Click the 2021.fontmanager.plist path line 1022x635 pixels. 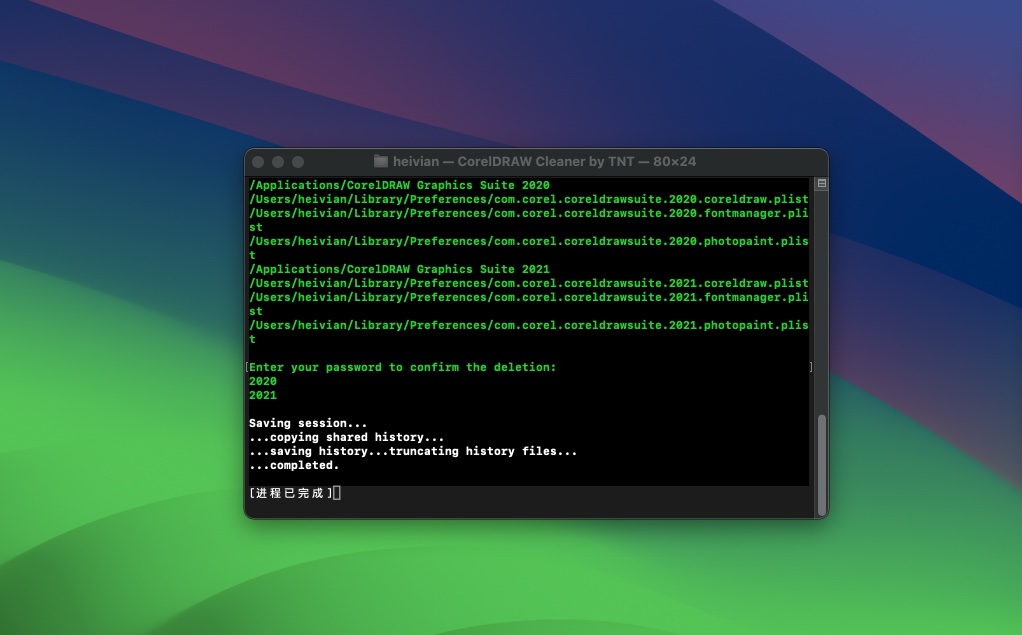tap(528, 297)
